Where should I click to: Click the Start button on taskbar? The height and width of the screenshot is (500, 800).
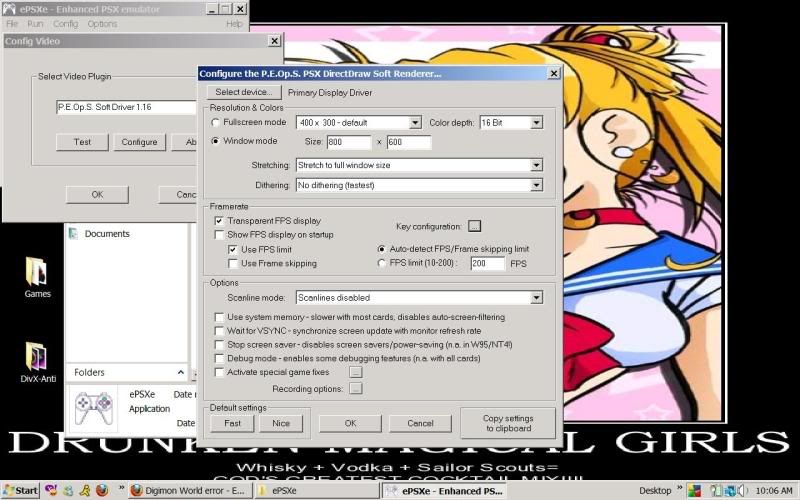pos(20,490)
